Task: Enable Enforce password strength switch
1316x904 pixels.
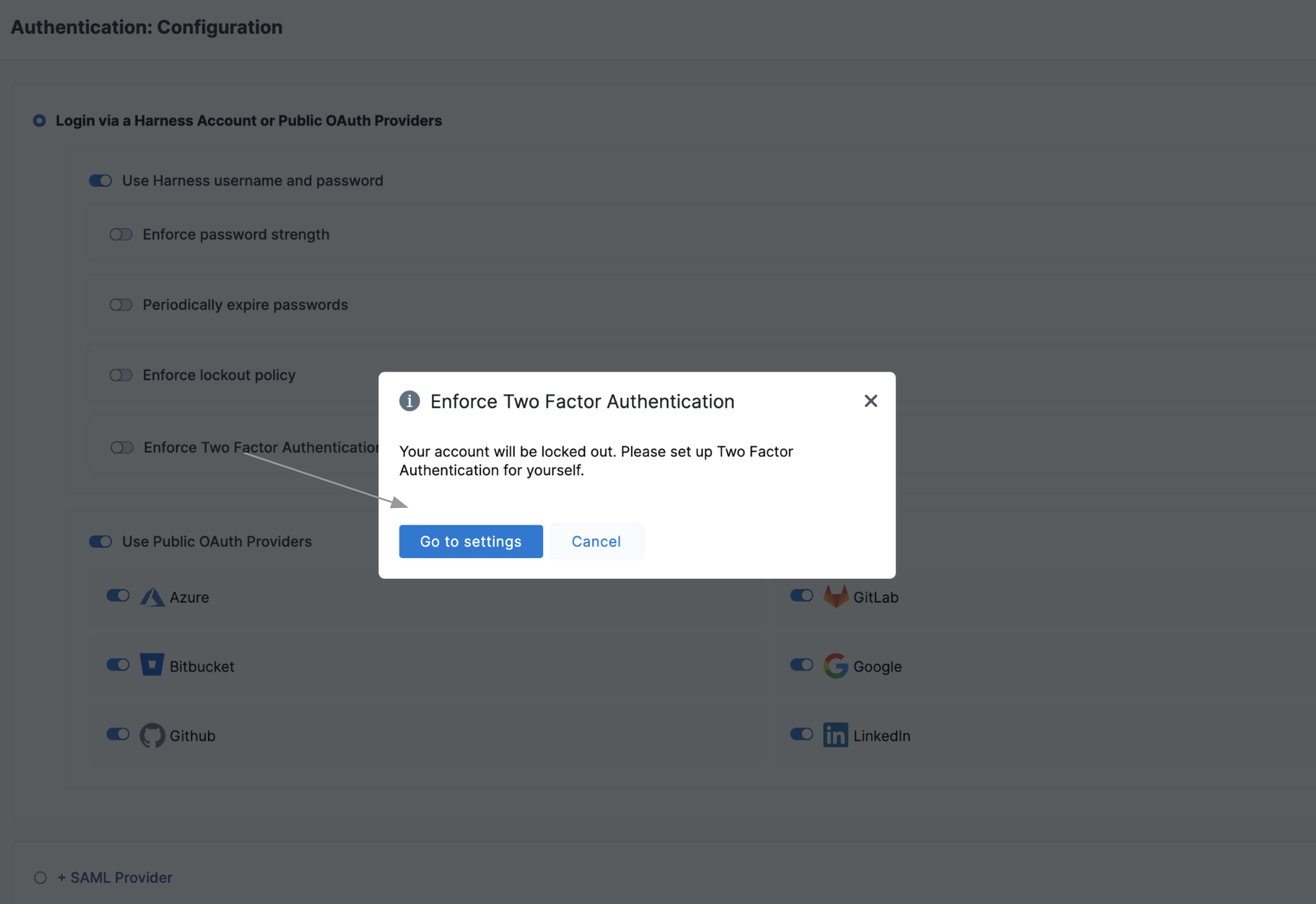Action: [x=121, y=234]
